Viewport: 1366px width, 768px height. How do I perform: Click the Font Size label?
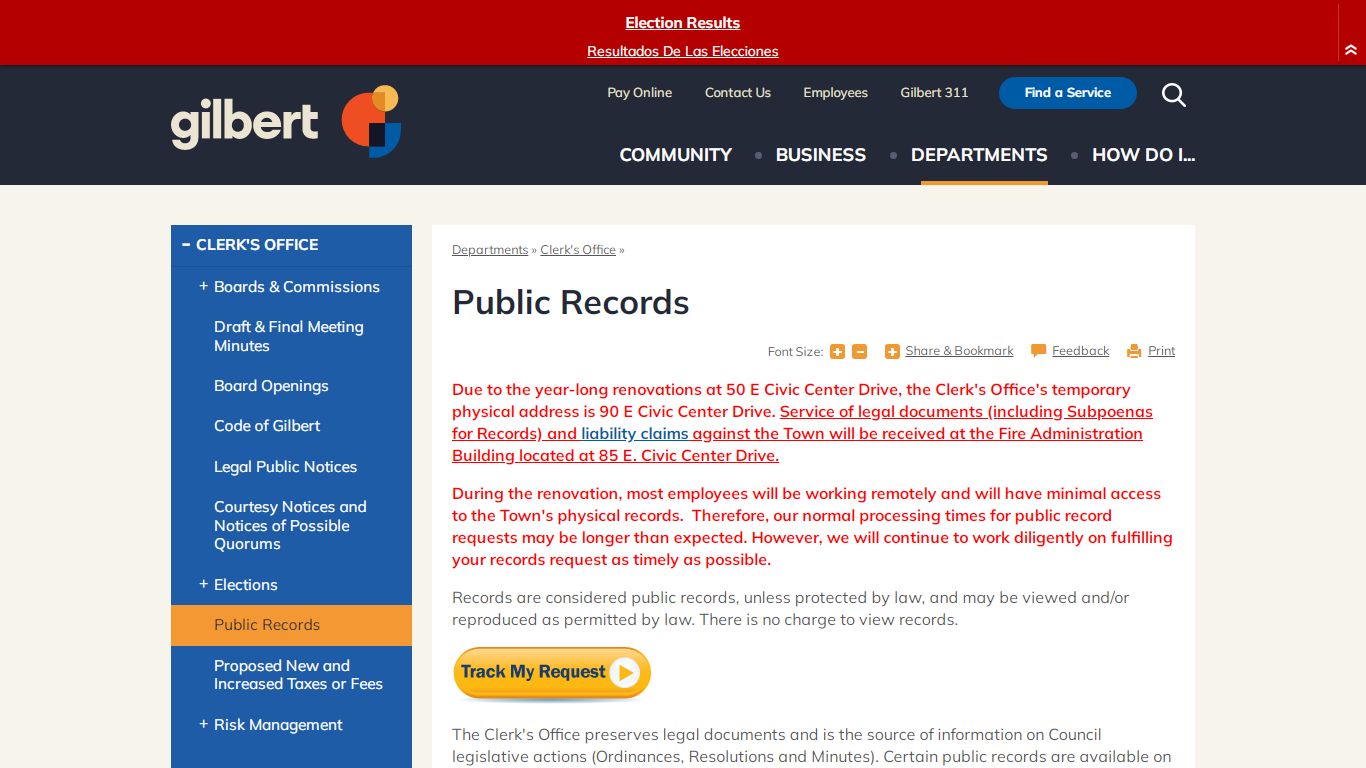click(795, 352)
